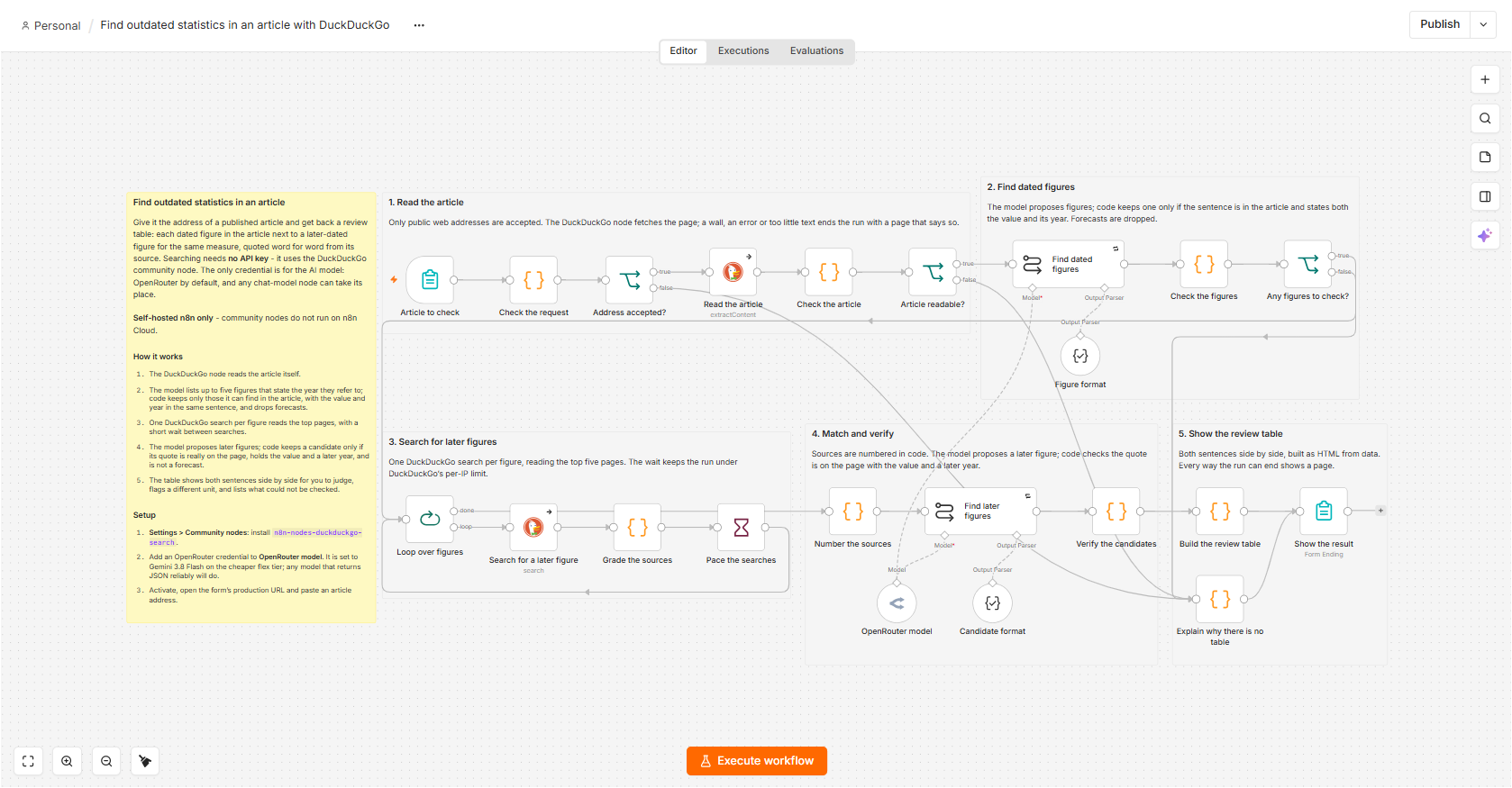Select Search for a later figure node

click(533, 527)
